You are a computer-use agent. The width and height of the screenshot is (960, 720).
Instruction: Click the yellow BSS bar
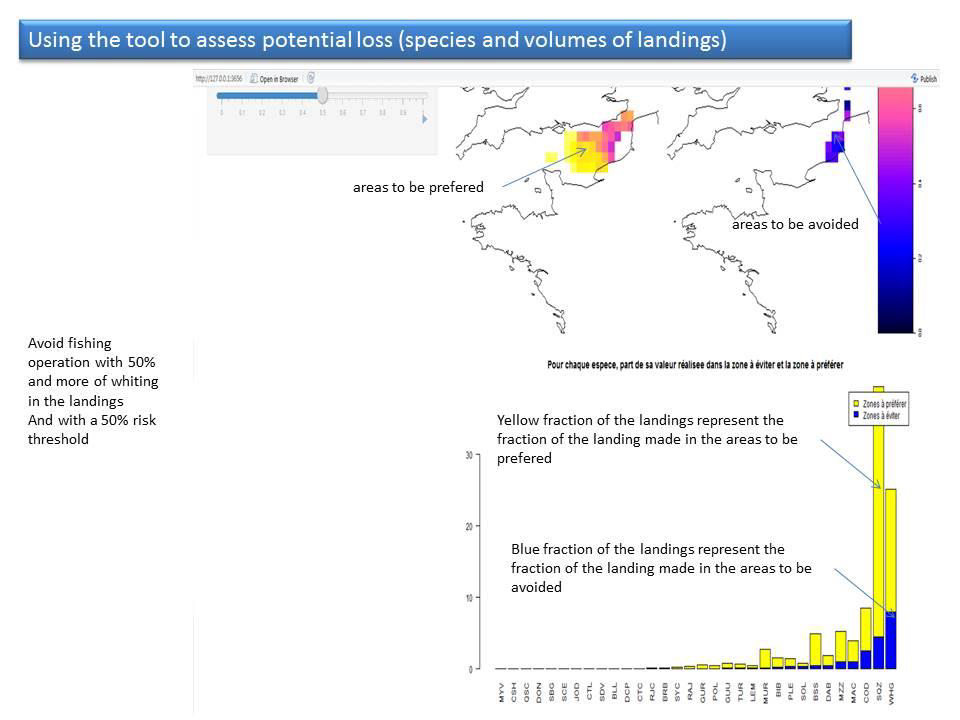816,650
